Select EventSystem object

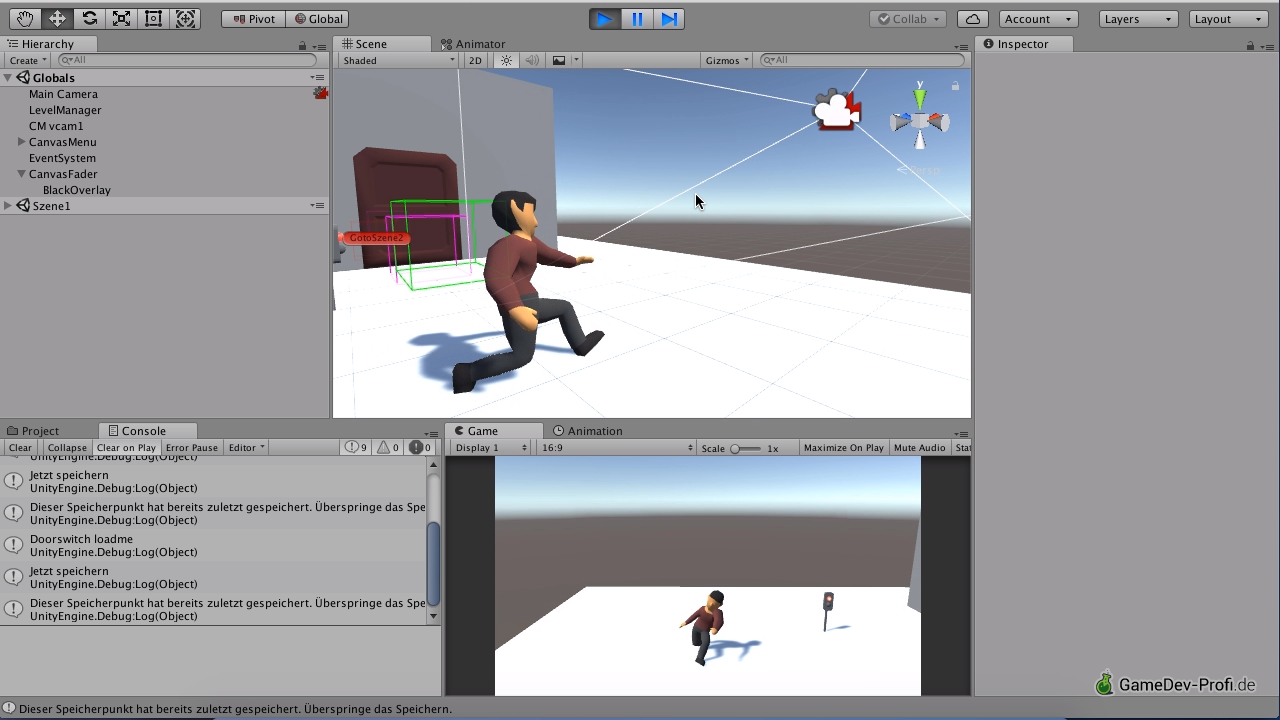[62, 158]
